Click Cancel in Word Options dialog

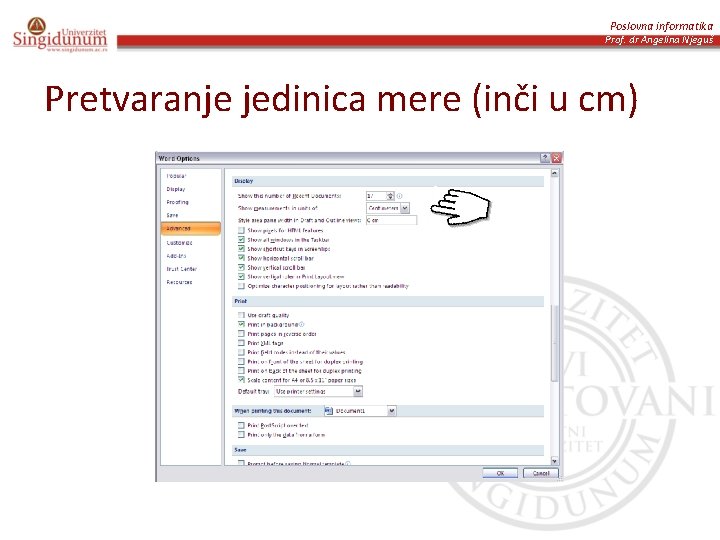tap(541, 473)
